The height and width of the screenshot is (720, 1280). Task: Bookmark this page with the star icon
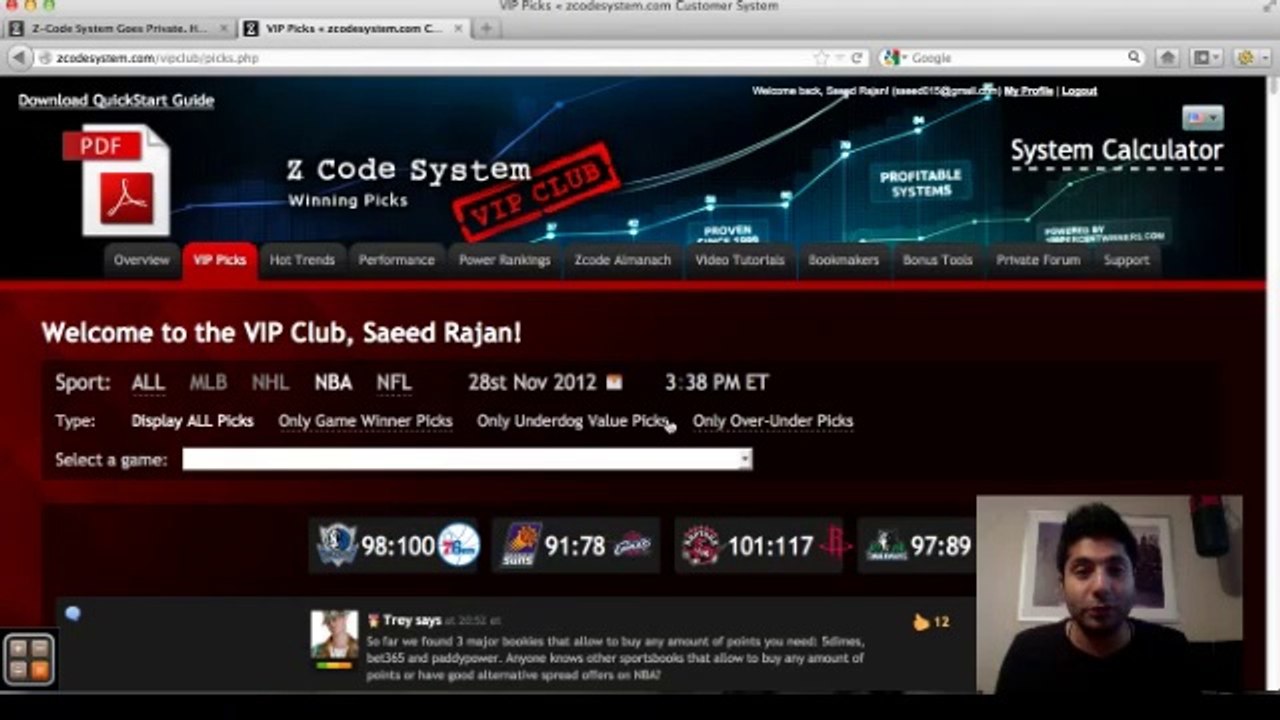[821, 58]
